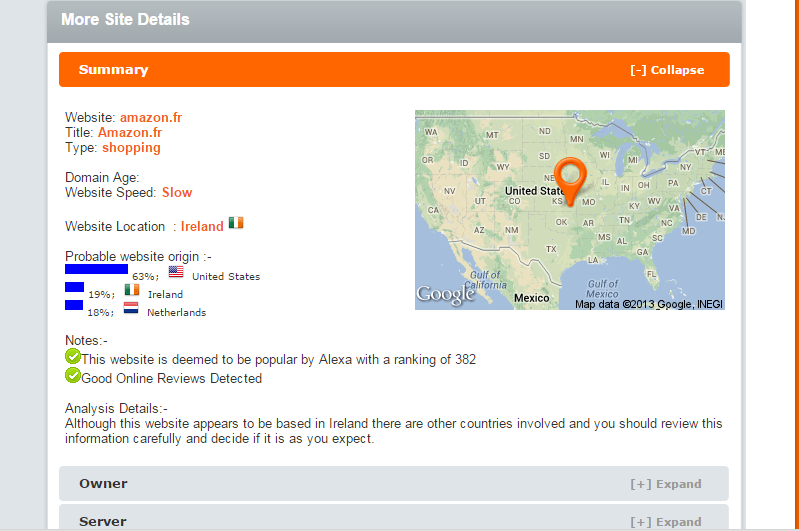Click the Alexa ranking of 382 note
Screen dimensions: 799x531
click(279, 359)
